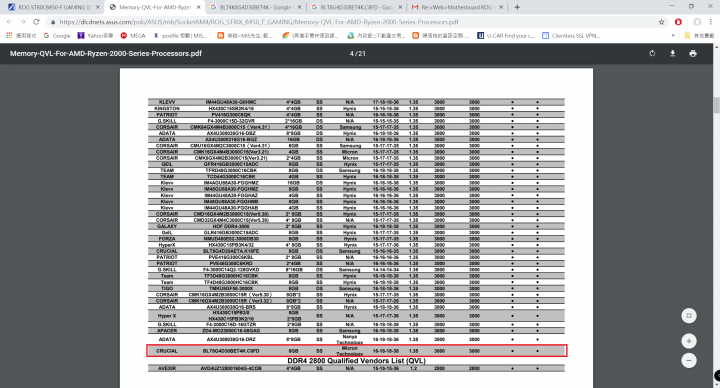This screenshot has width=720, height=388.
Task: Download the PDF file
Action: coord(672,53)
